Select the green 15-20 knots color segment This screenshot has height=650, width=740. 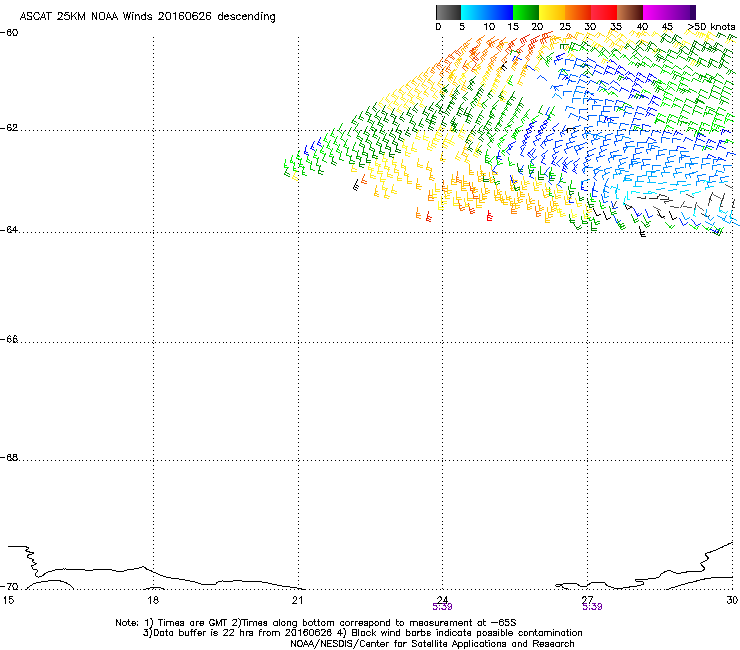526,12
